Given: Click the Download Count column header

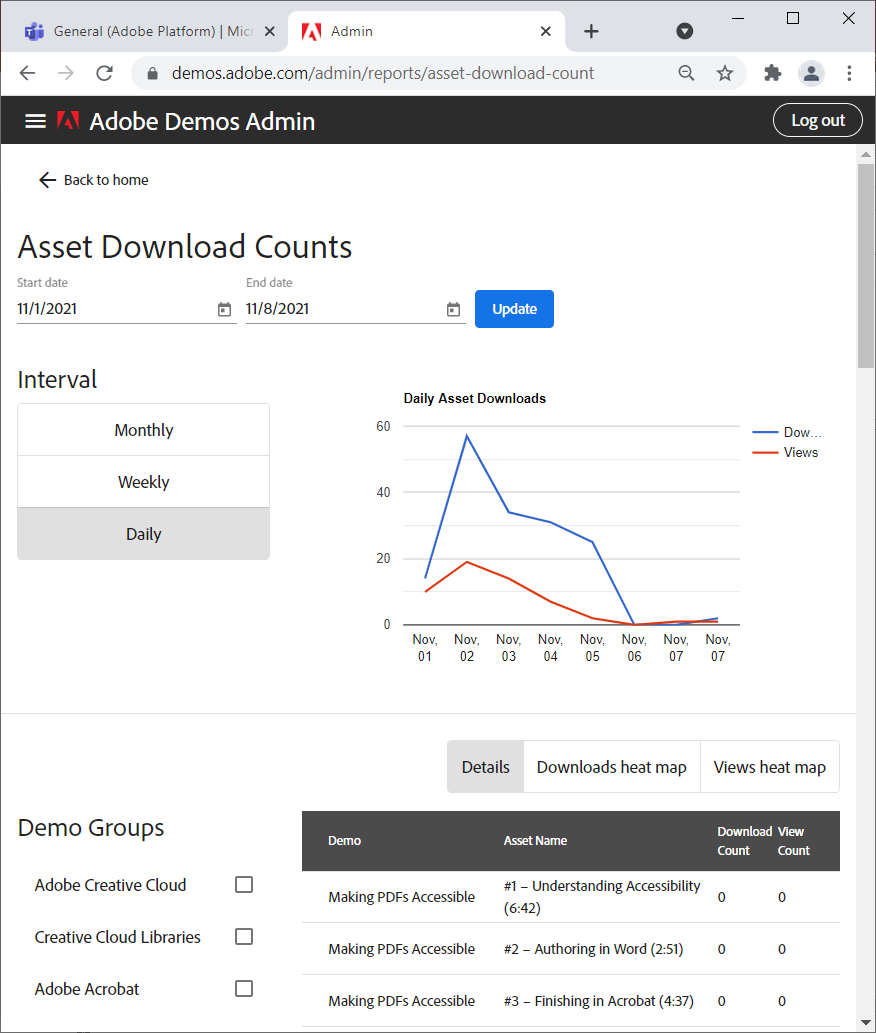Looking at the screenshot, I should click(x=744, y=841).
